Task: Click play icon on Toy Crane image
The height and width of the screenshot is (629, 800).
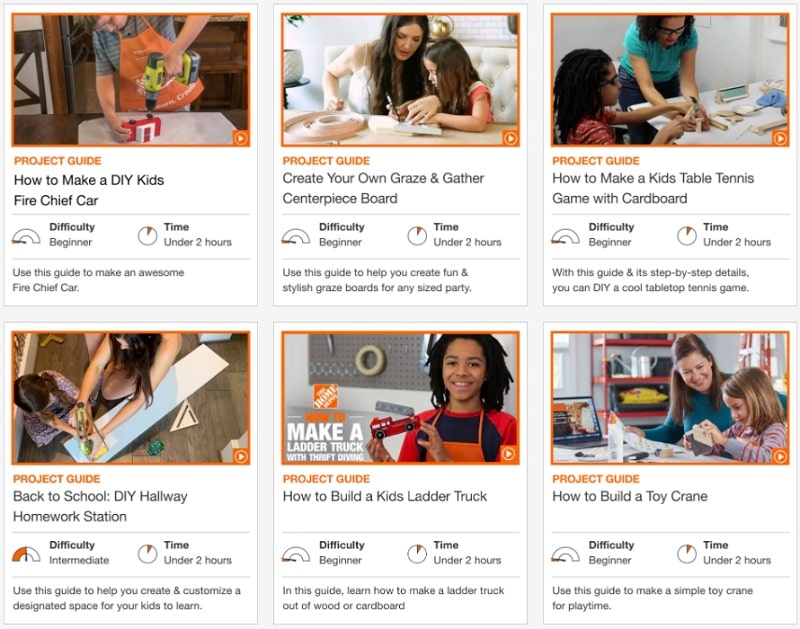Action: [780, 456]
